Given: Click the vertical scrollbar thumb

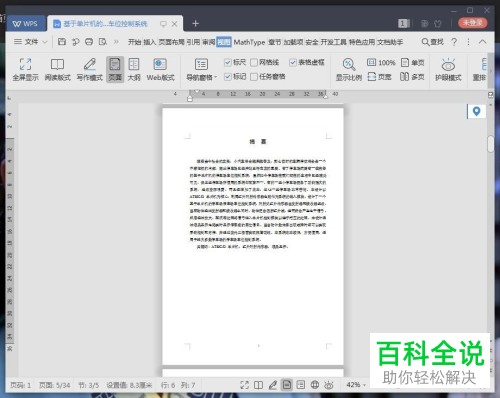Looking at the screenshot, I should [x=490, y=143].
